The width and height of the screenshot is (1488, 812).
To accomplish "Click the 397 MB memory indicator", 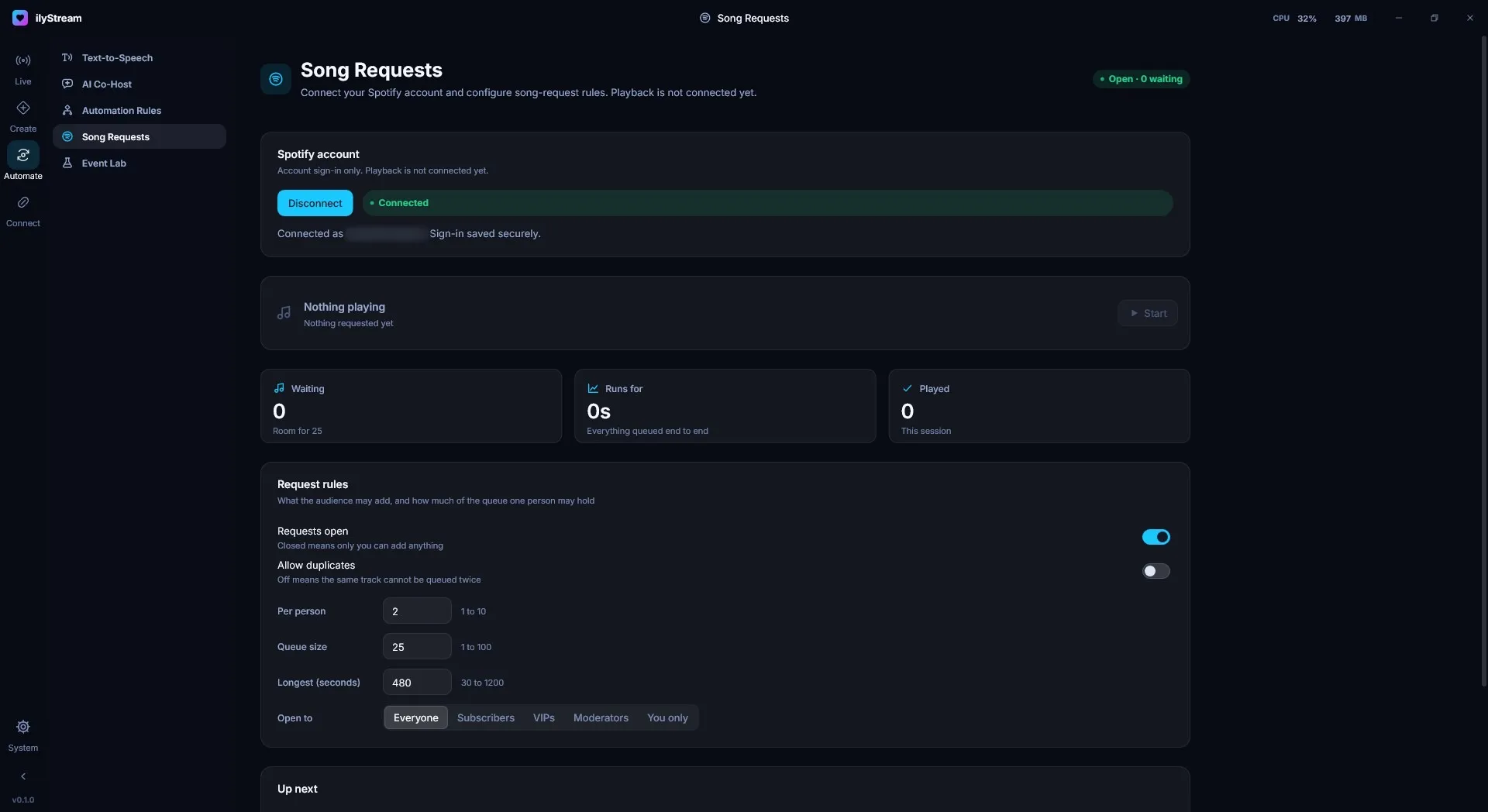I will [x=1351, y=18].
